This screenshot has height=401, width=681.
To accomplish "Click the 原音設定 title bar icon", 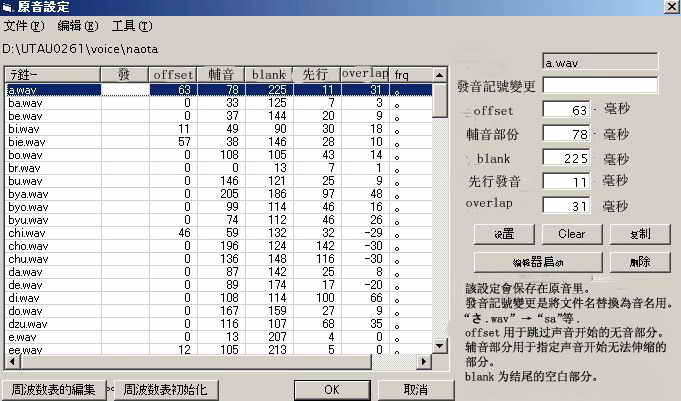I will (7, 7).
